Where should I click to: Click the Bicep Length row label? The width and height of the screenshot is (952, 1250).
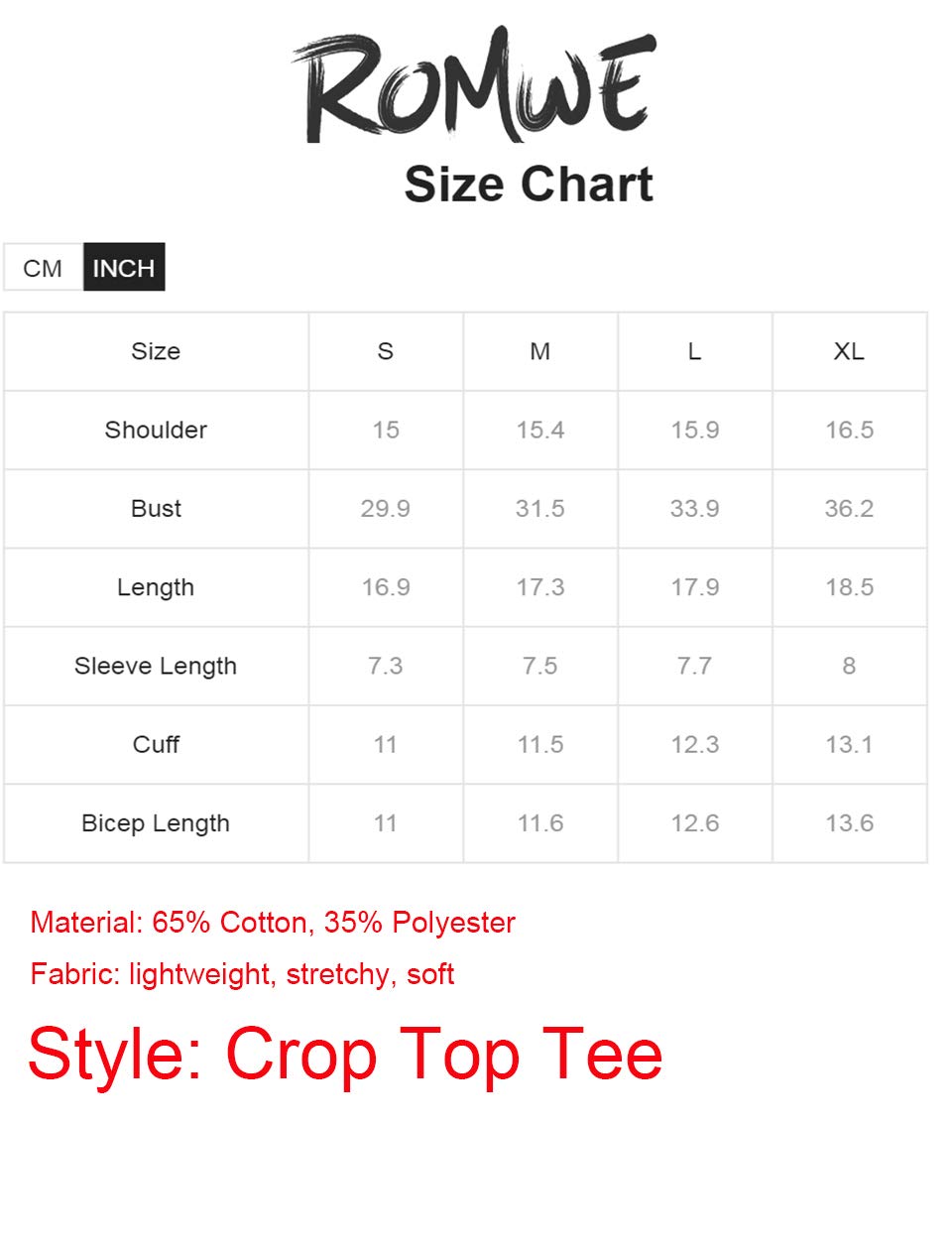point(156,823)
